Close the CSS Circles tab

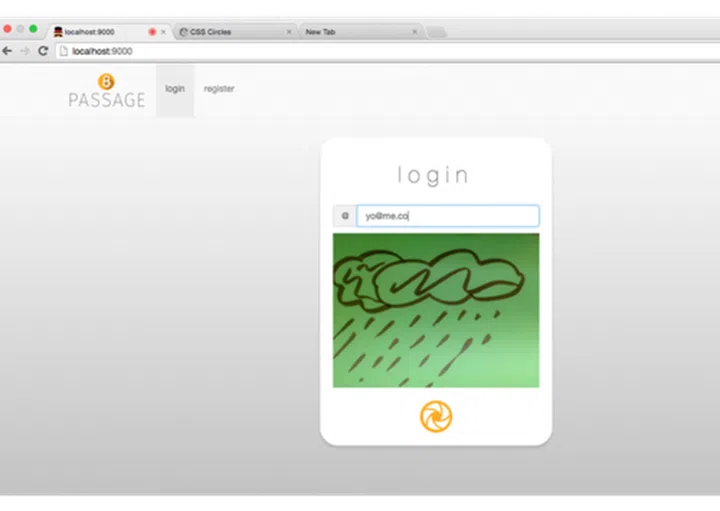(x=289, y=32)
